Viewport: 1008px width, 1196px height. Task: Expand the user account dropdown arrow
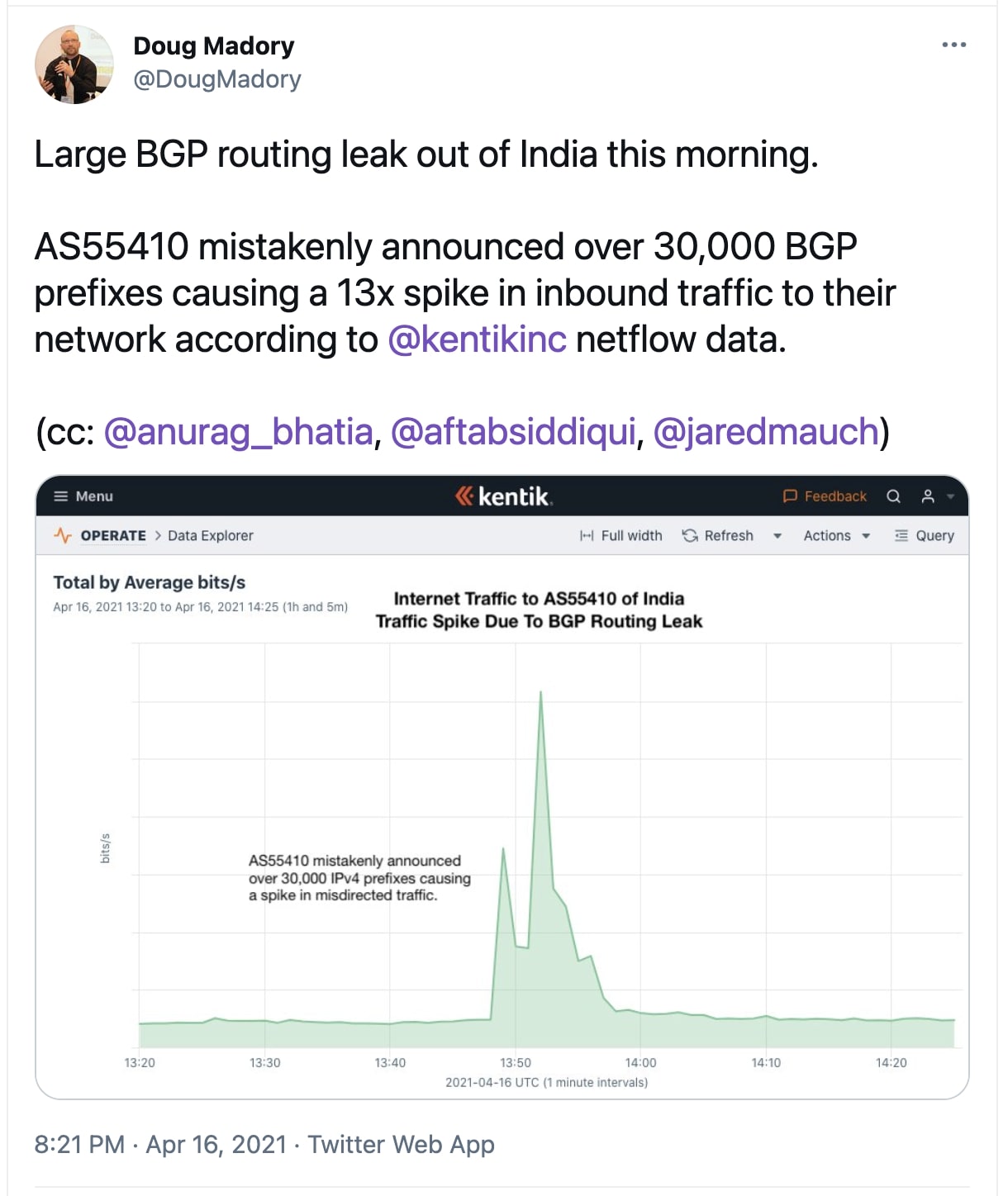click(x=950, y=496)
